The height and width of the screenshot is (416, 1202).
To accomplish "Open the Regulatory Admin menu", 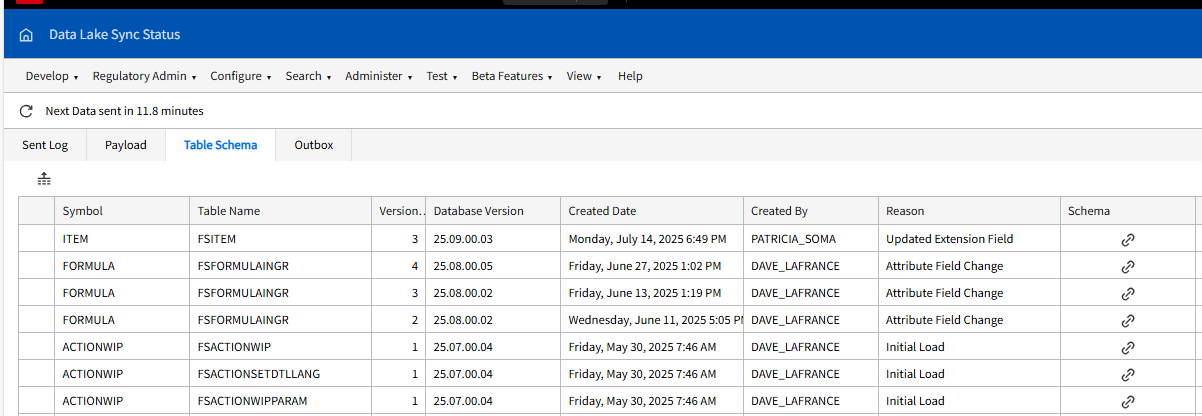I will 145,76.
